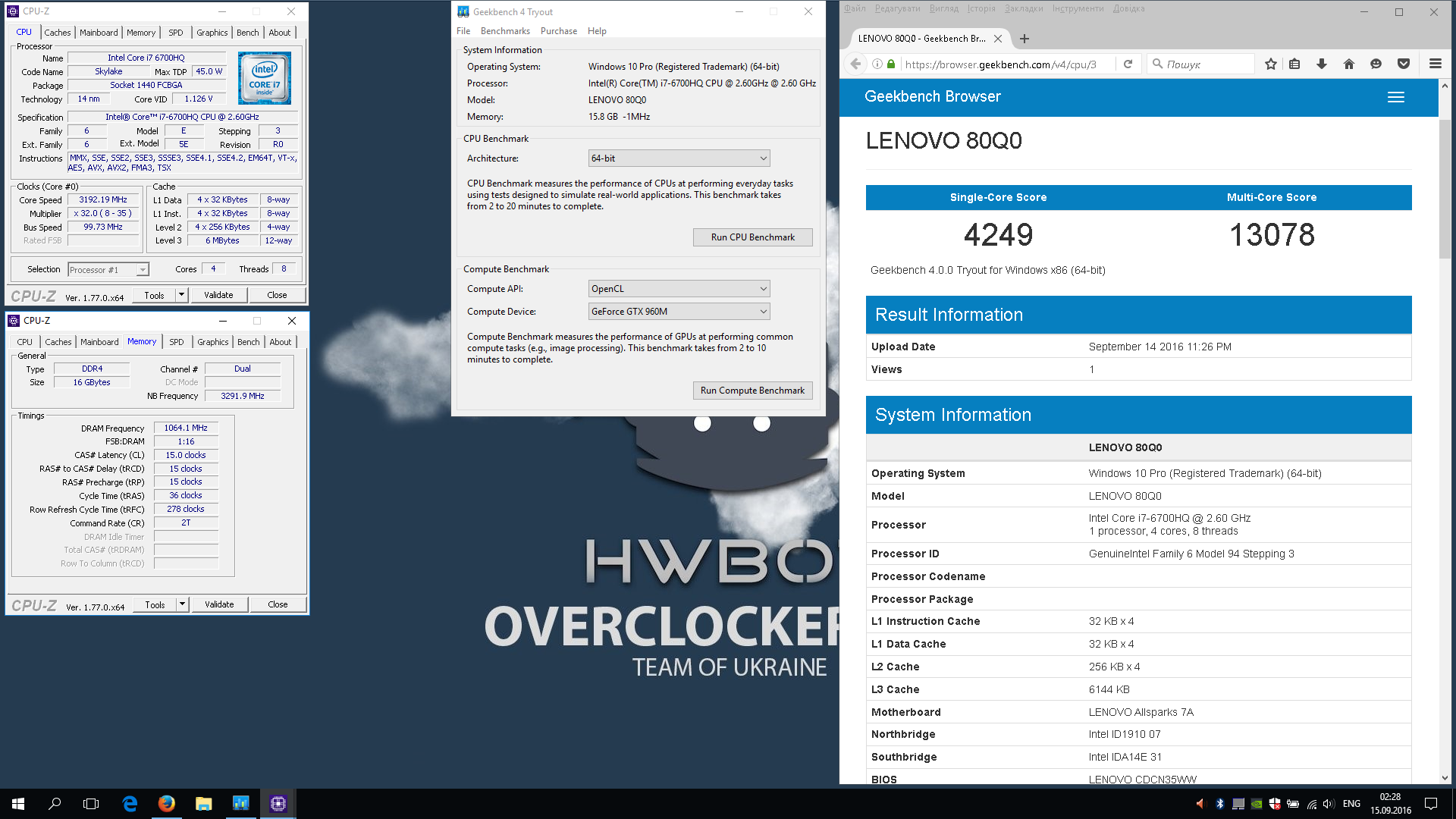Click the volume speaker tray icon
Screen dimensions: 1456x819
[1328, 804]
